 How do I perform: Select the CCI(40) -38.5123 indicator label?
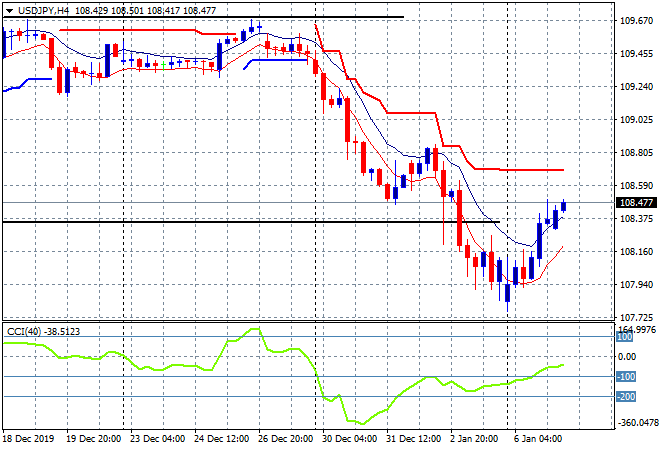tap(43, 332)
